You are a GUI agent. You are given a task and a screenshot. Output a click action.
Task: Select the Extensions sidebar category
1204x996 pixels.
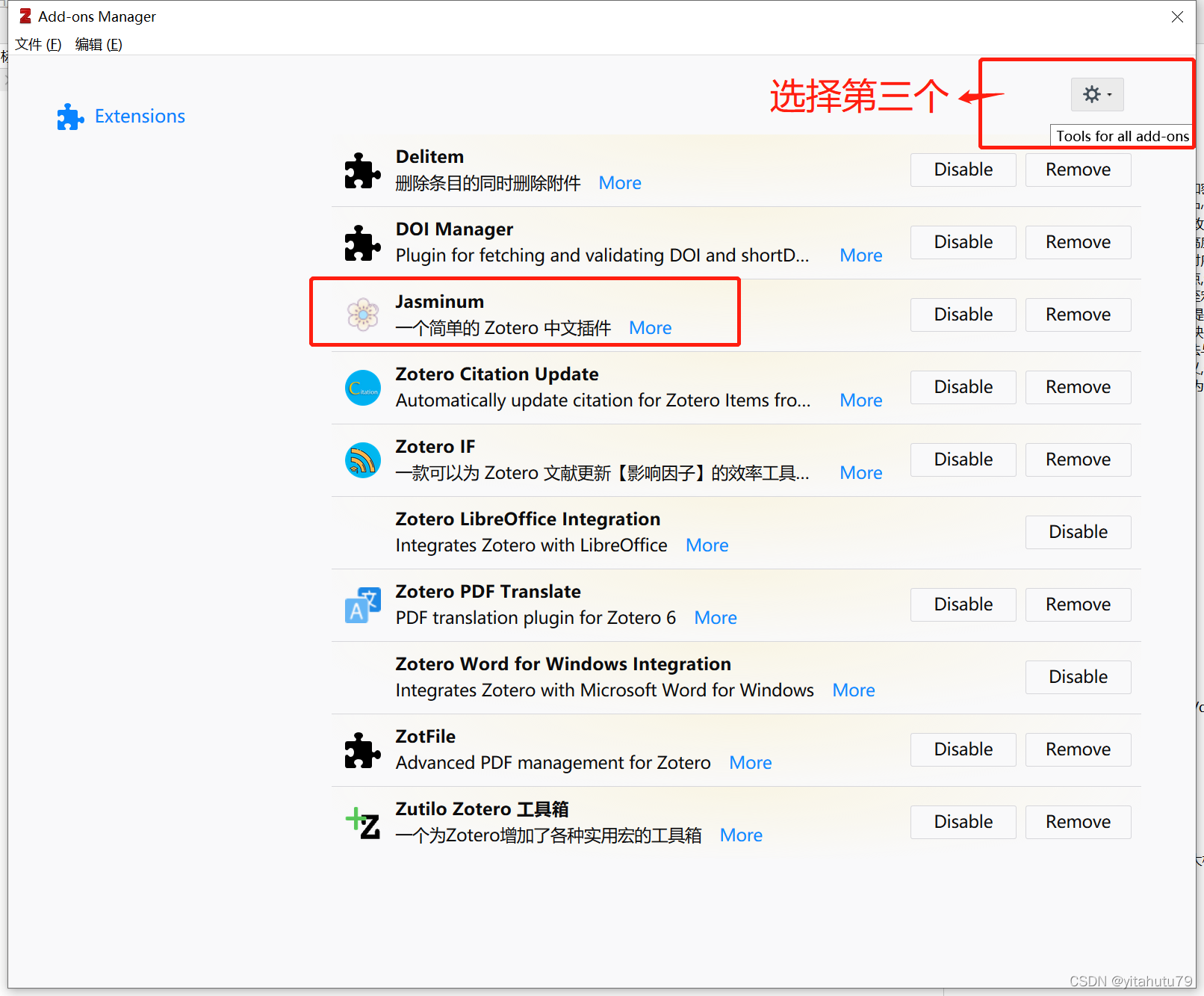point(121,117)
